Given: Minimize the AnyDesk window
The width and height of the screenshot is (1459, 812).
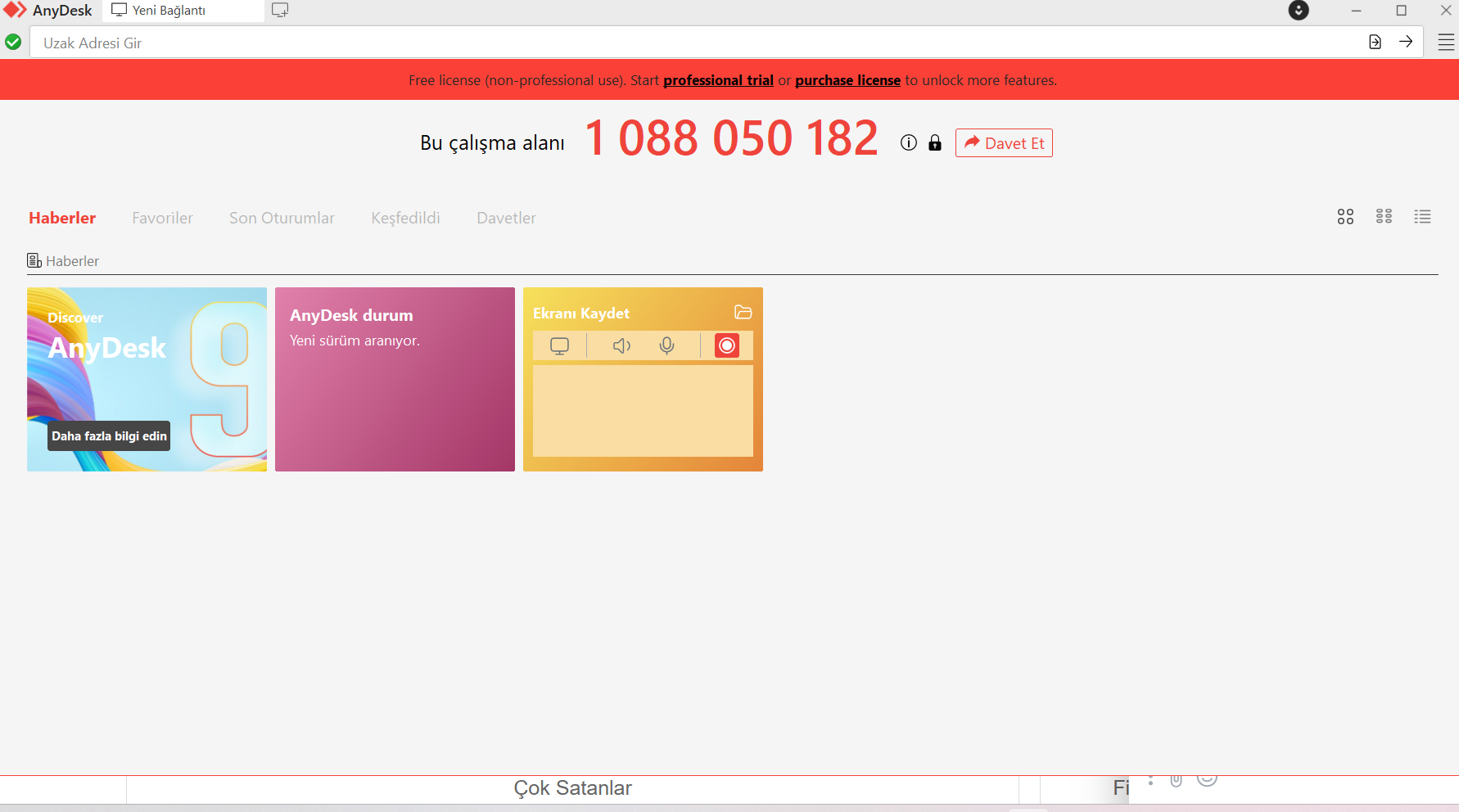Looking at the screenshot, I should (x=1357, y=11).
